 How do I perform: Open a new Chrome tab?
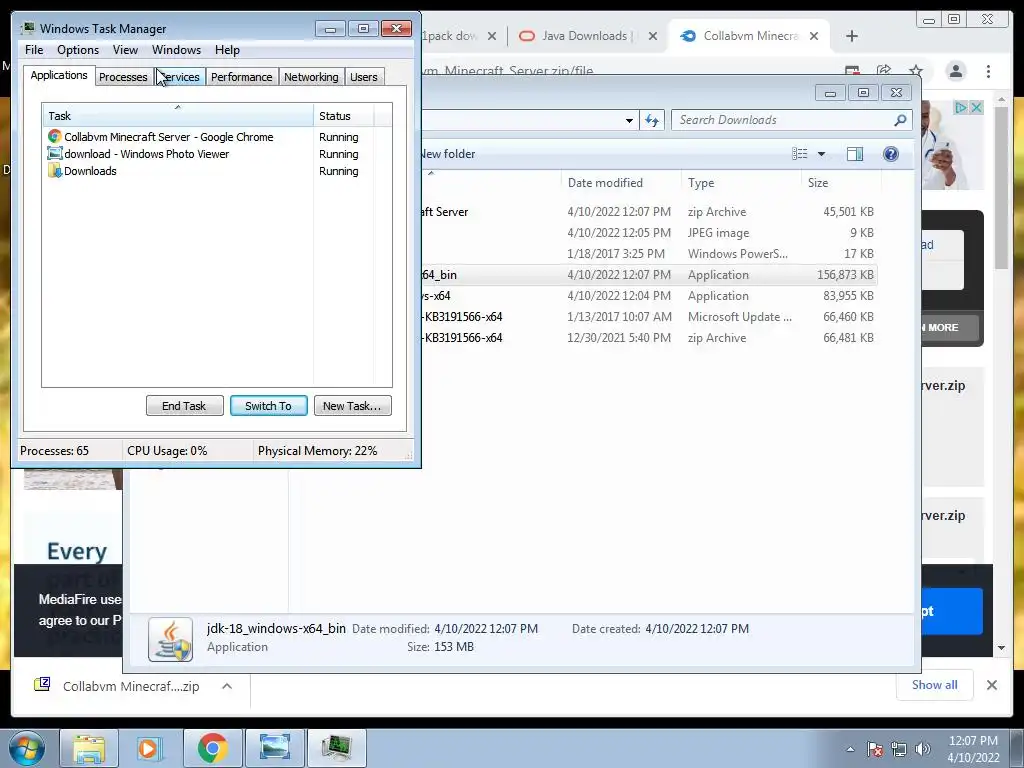[x=852, y=37]
